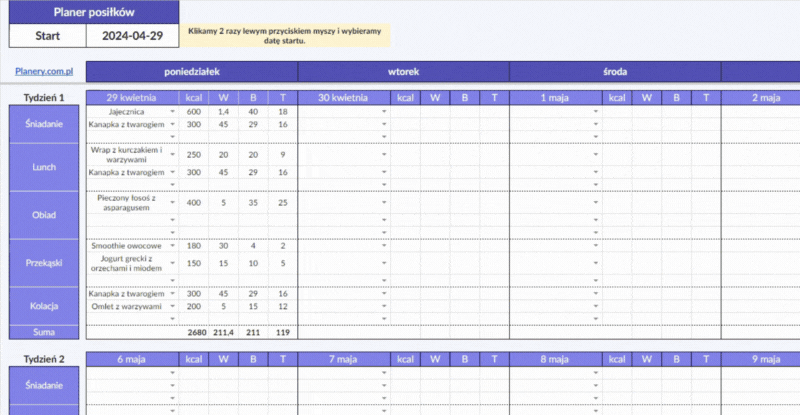
Task: Open dropdown arrow next to Smoothie owocowe
Action: point(172,246)
